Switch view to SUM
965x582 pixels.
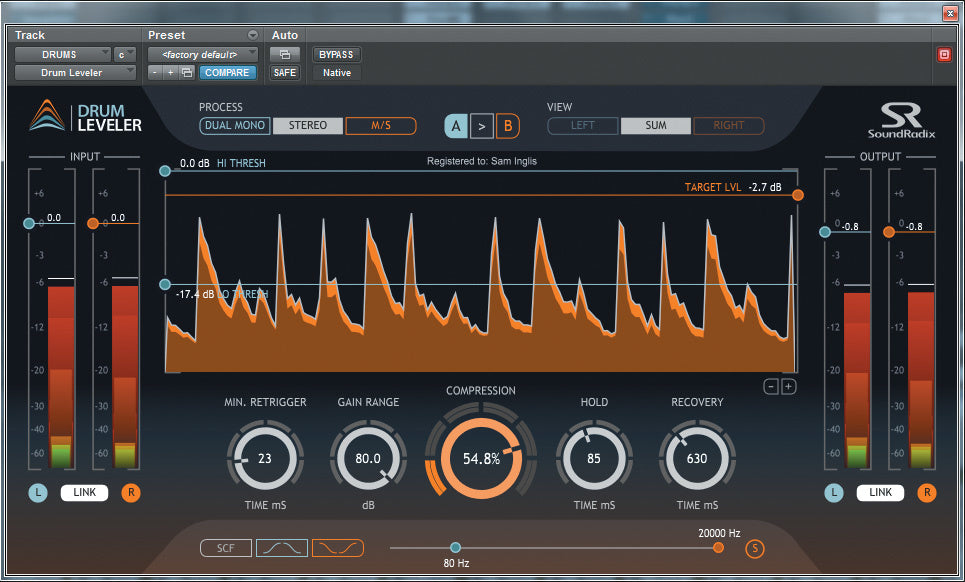click(x=656, y=126)
